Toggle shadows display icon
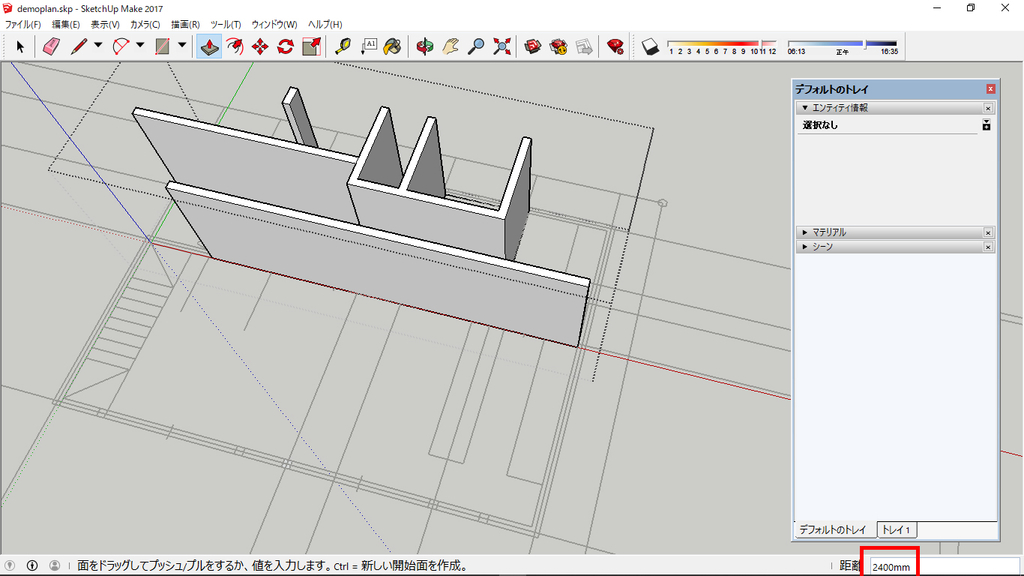This screenshot has width=1024, height=576. point(650,46)
